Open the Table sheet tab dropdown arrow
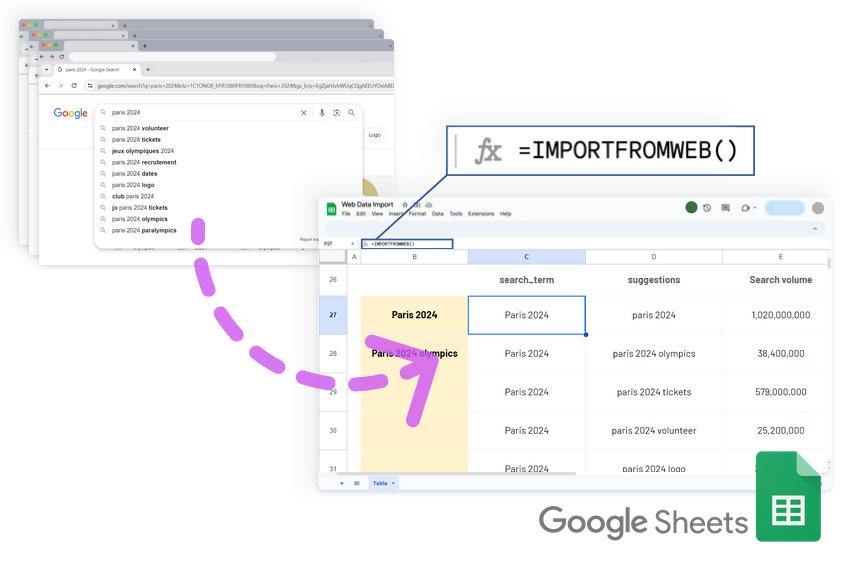The width and height of the screenshot is (857, 561). pos(393,483)
